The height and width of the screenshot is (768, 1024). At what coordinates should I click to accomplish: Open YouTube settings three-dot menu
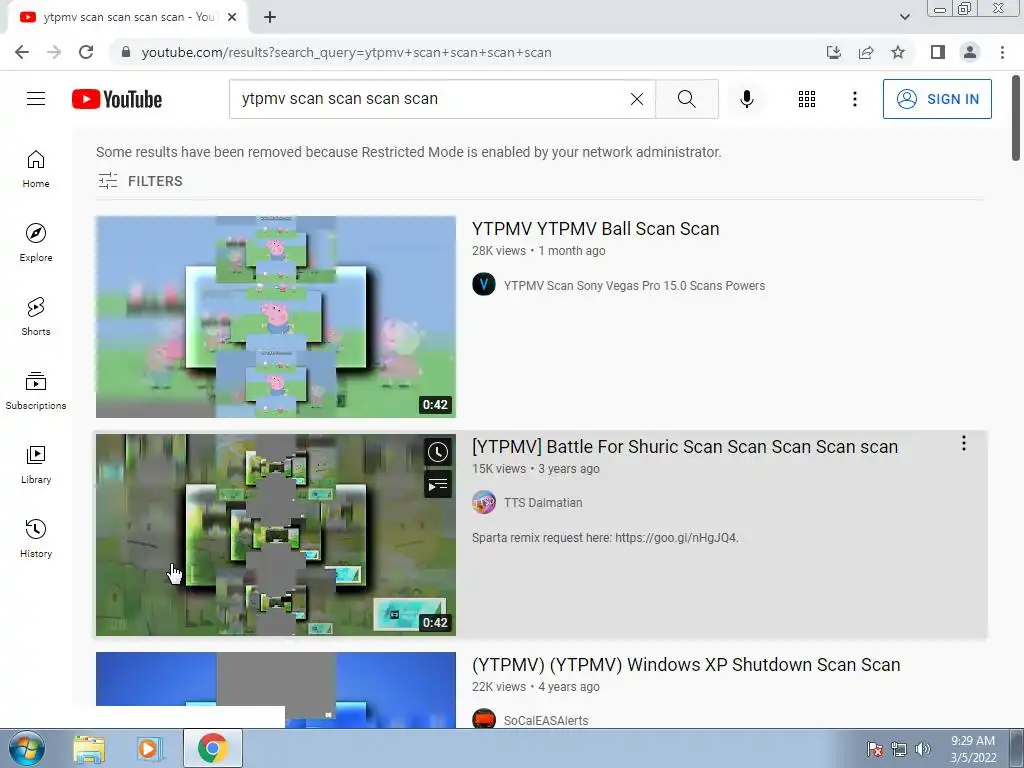coord(854,99)
